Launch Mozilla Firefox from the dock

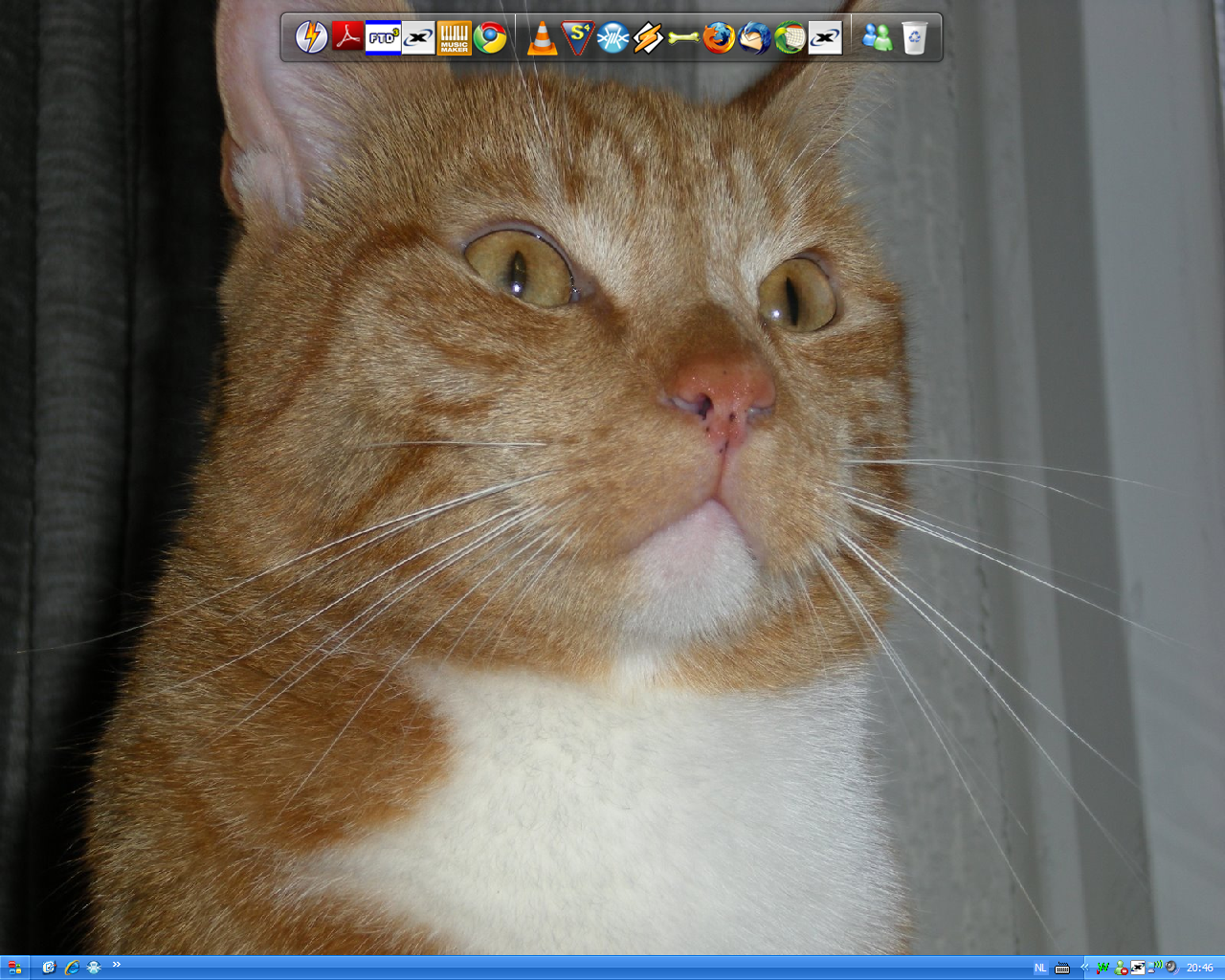719,37
